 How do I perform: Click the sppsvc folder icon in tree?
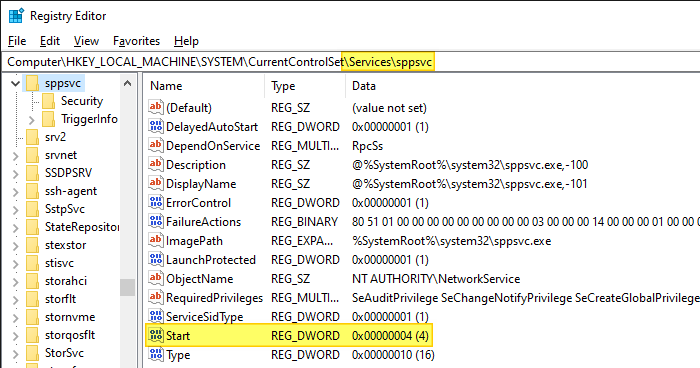tap(33, 83)
